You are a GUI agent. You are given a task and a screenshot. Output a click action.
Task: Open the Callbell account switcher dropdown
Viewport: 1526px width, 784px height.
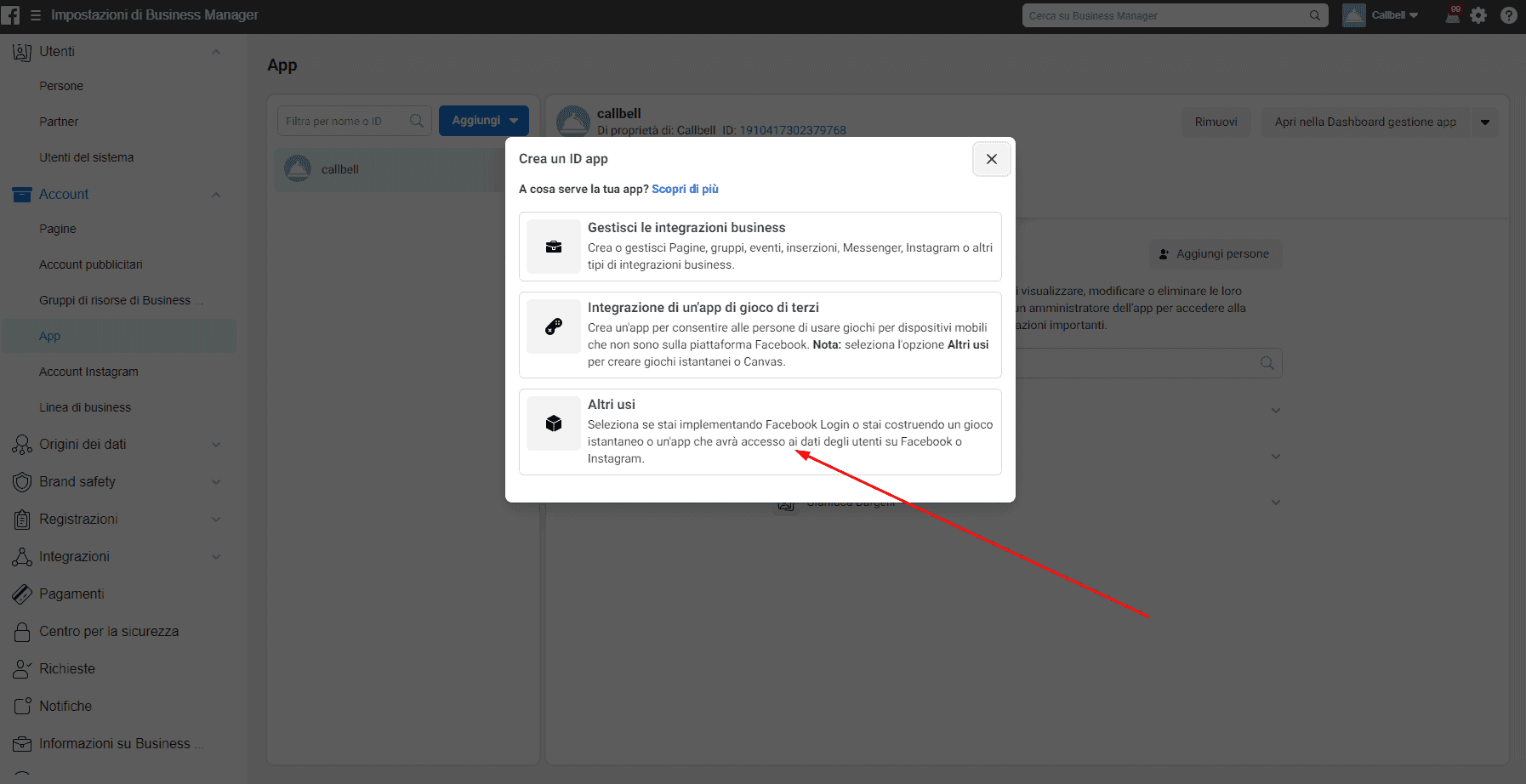click(1381, 15)
